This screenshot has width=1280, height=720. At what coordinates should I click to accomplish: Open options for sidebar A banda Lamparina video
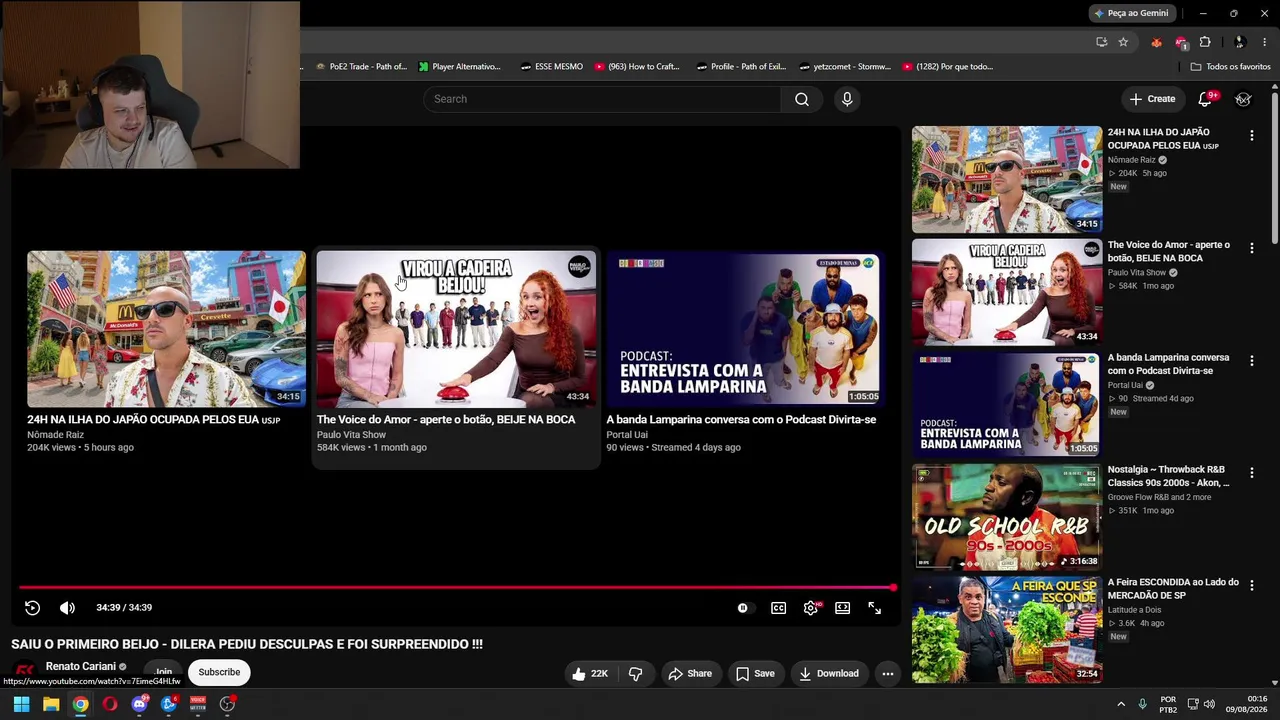click(1251, 361)
